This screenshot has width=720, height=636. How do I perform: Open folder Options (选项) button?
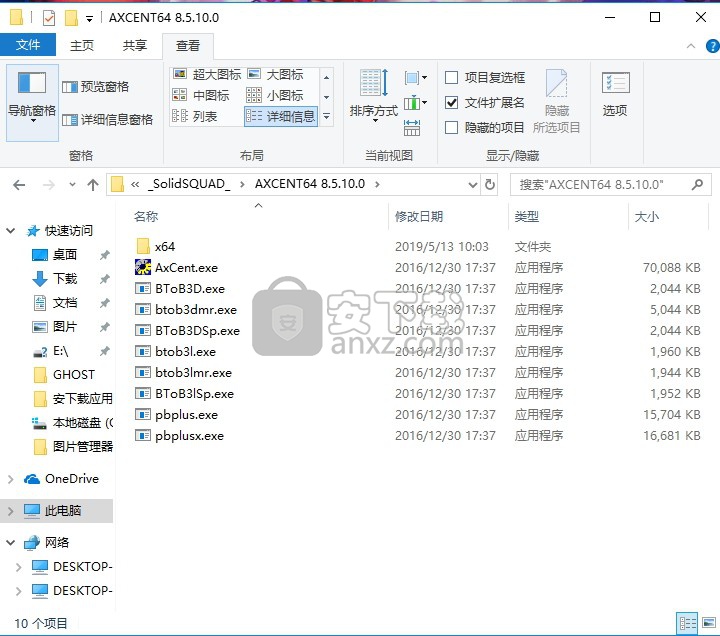coord(615,95)
